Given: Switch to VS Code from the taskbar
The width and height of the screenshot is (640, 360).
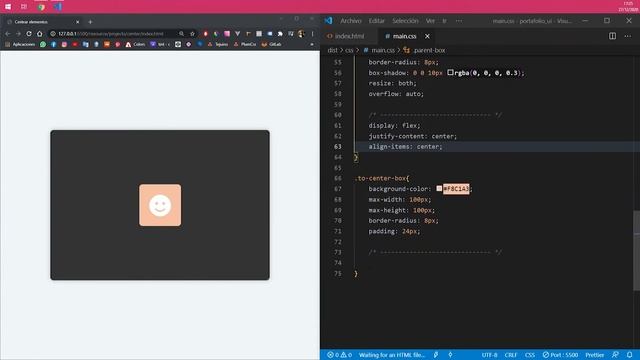Looking at the screenshot, I should click(58, 7).
